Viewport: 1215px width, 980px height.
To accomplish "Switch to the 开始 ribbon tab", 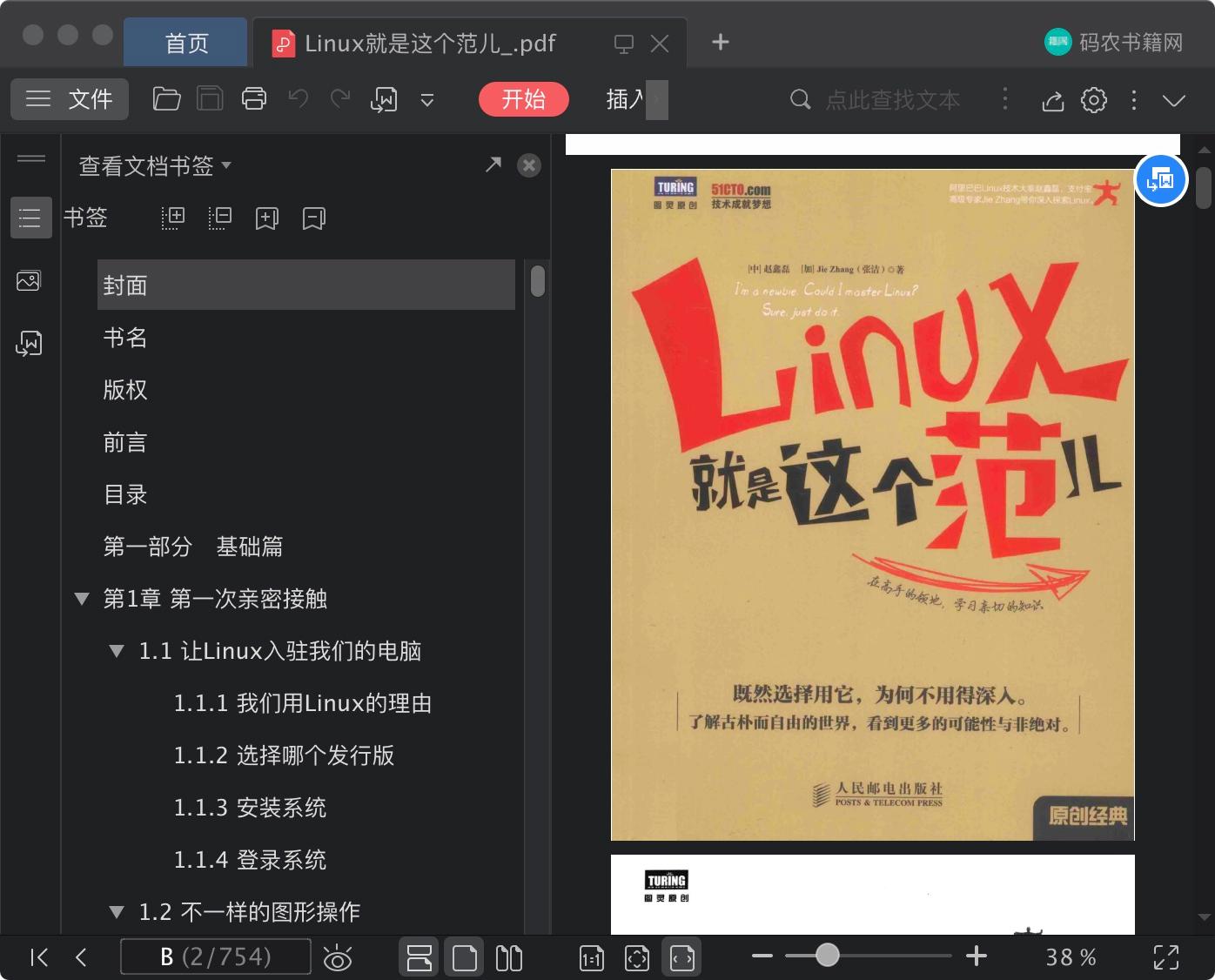I will 524,99.
